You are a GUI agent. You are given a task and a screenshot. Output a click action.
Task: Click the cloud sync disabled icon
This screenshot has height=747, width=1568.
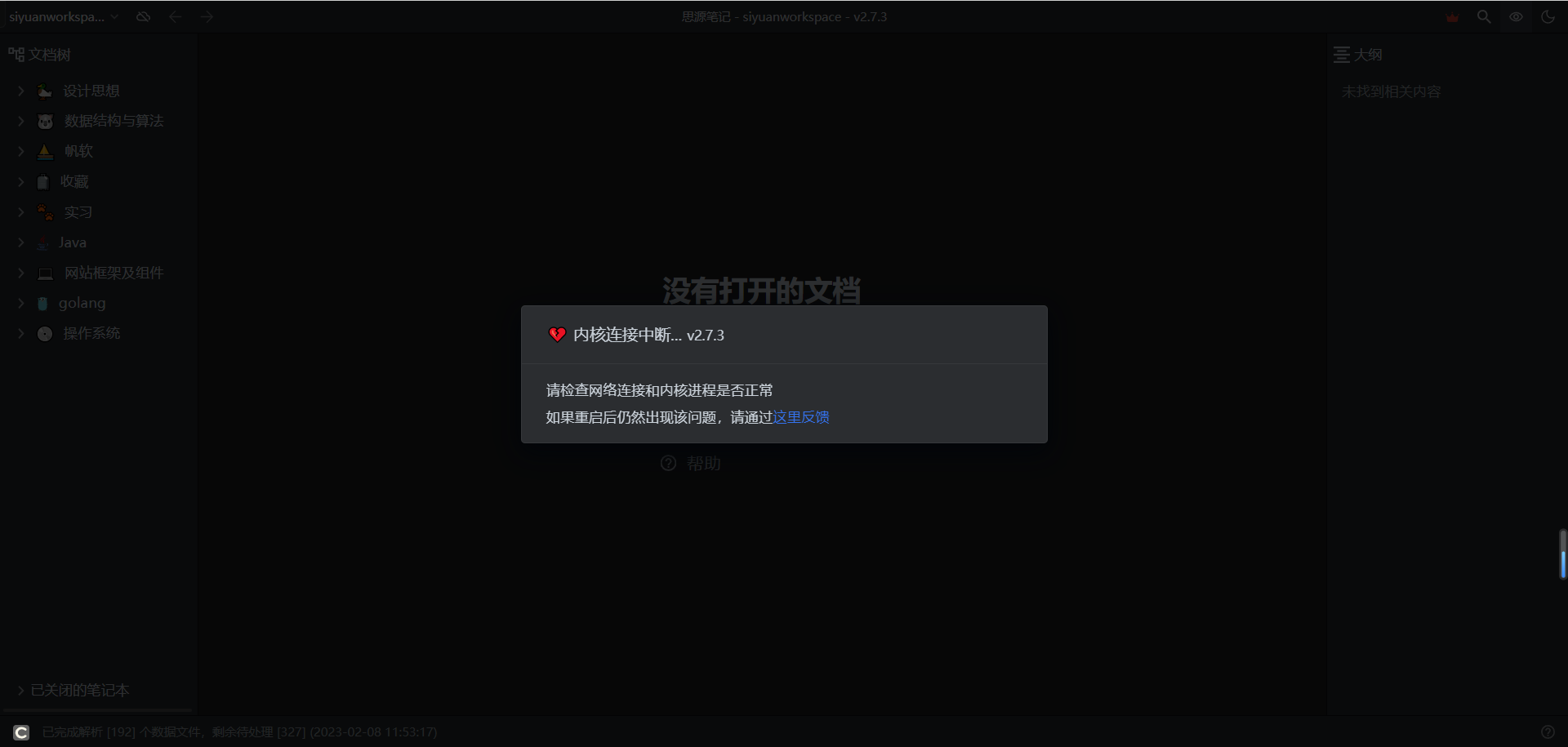[143, 16]
